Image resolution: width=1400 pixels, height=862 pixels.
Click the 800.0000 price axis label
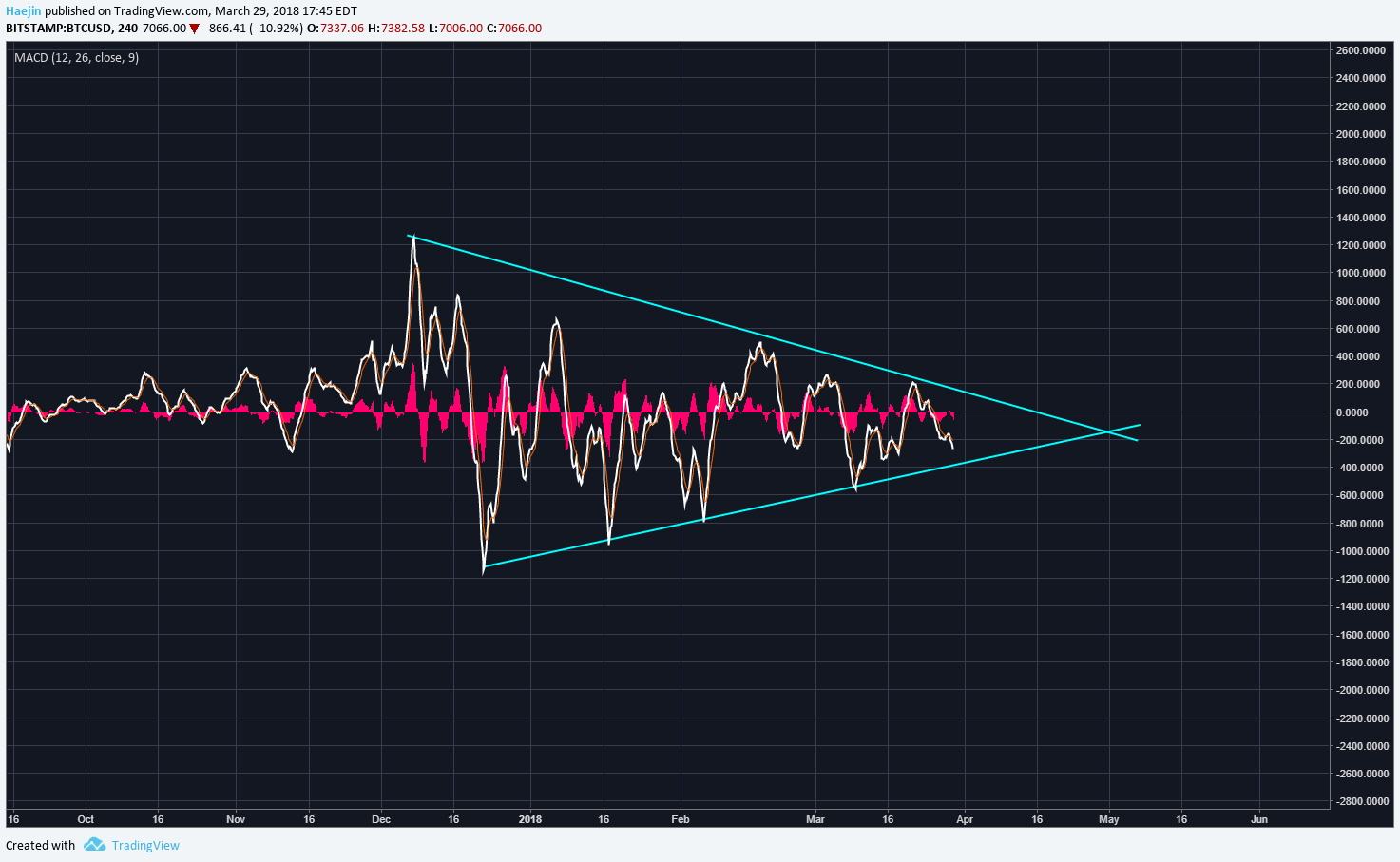(x=1357, y=301)
